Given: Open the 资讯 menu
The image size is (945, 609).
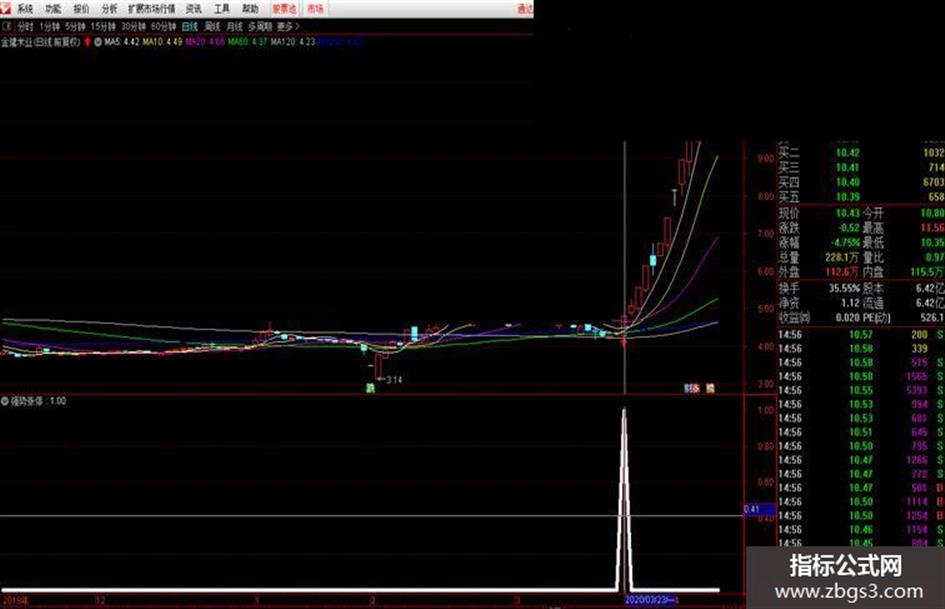Looking at the screenshot, I should 194,8.
